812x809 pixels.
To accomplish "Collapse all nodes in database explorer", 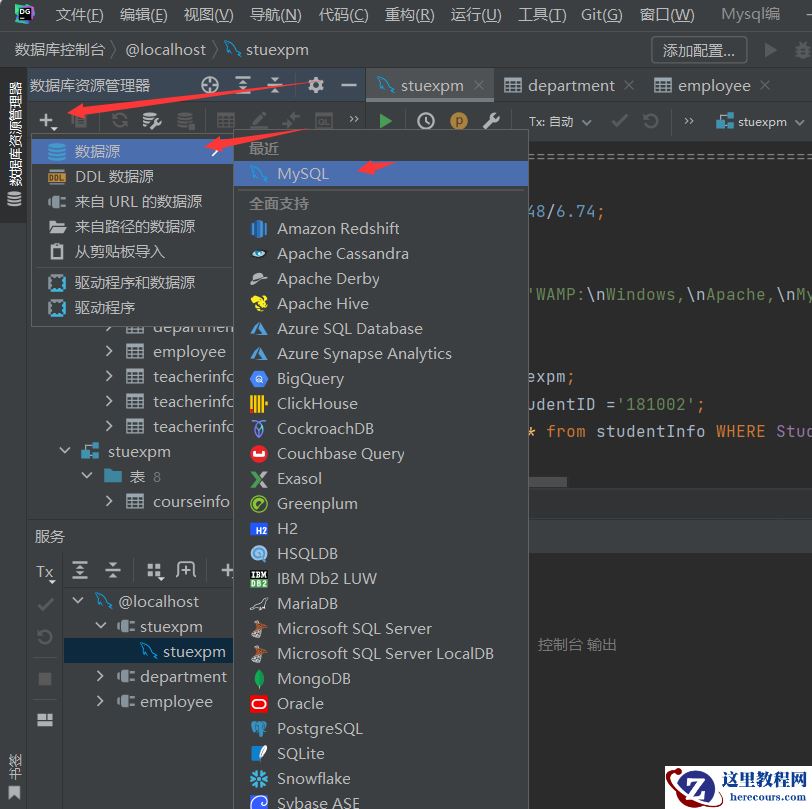I will (275, 84).
